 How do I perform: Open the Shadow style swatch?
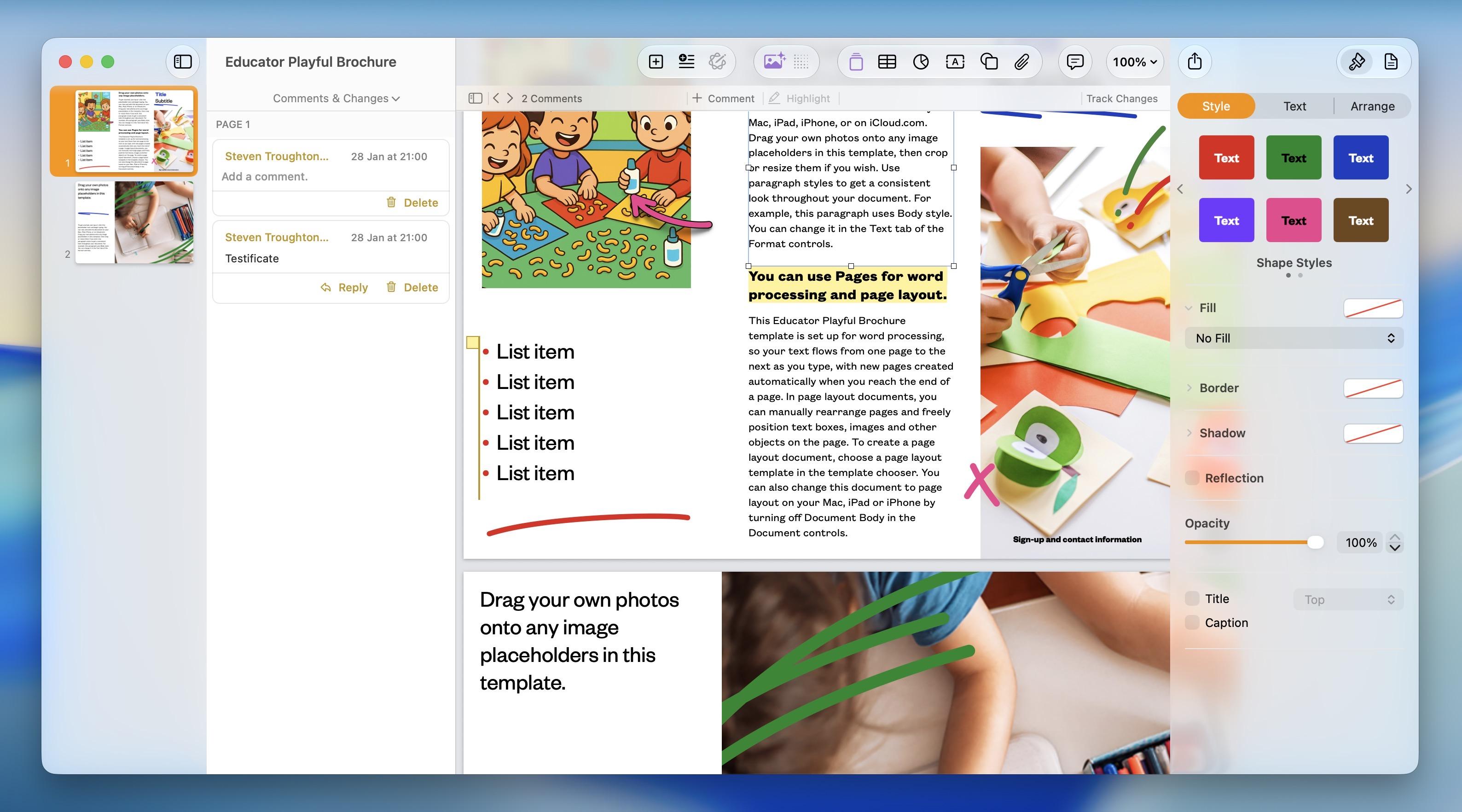pyautogui.click(x=1373, y=434)
